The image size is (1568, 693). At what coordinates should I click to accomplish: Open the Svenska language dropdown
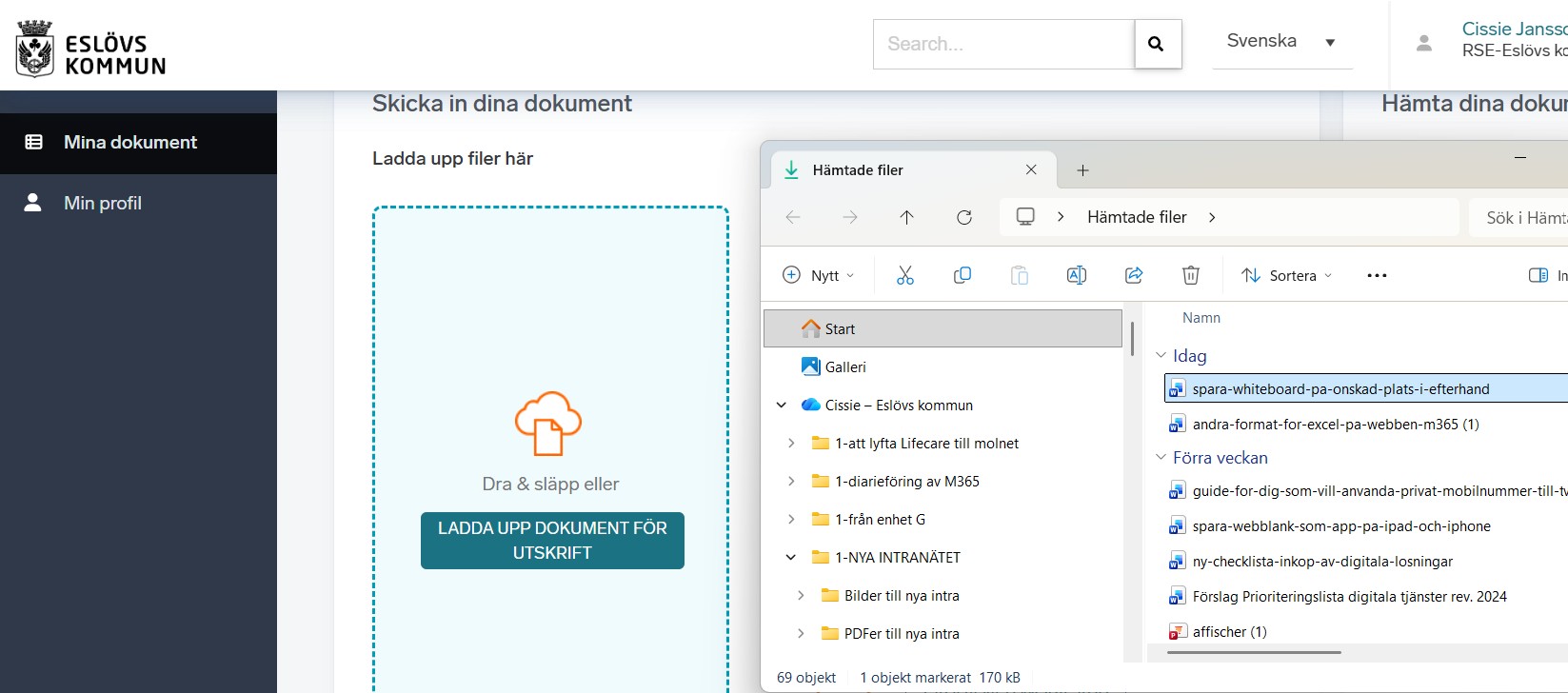click(x=1280, y=42)
